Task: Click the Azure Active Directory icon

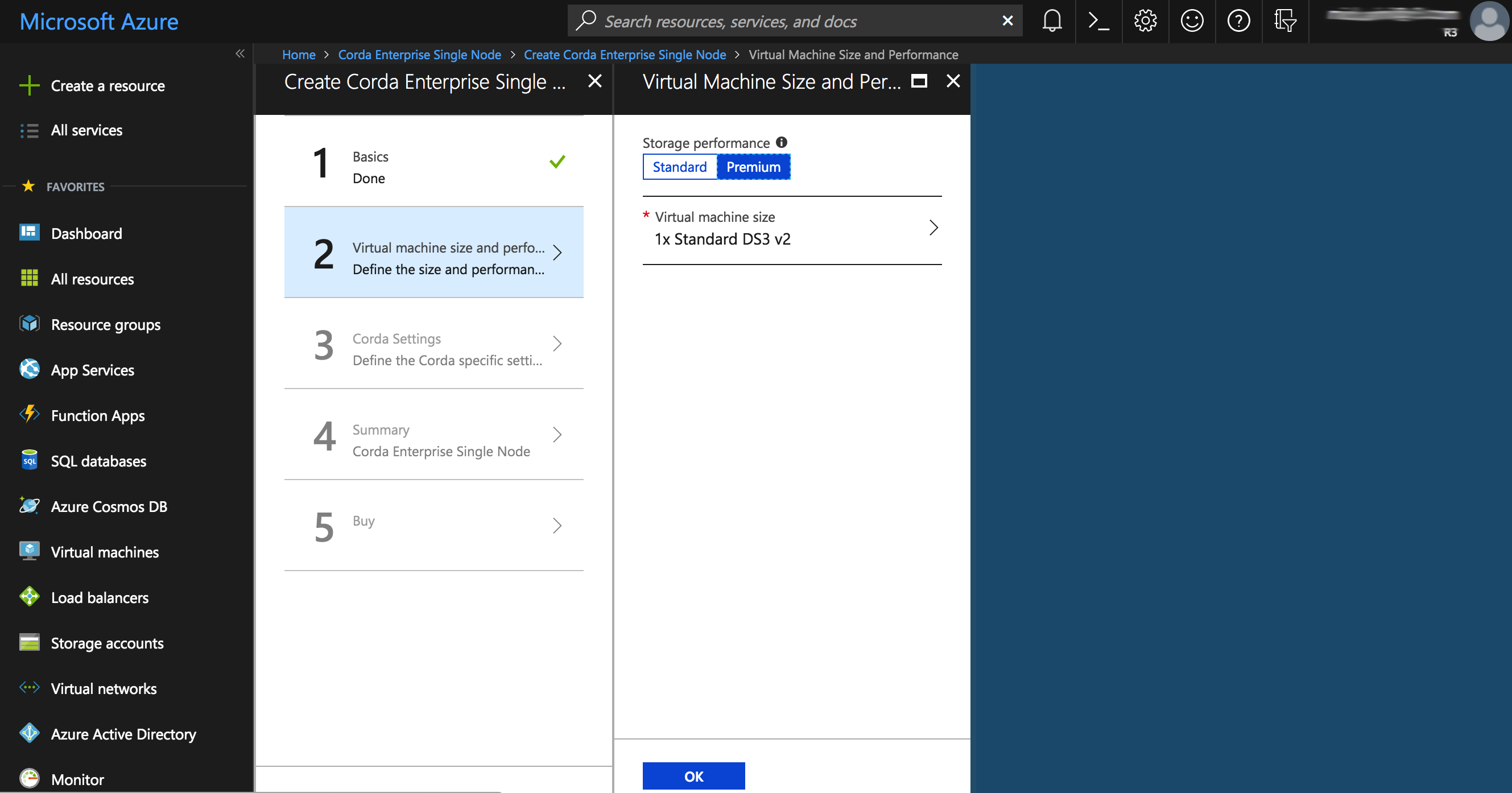Action: [x=30, y=734]
